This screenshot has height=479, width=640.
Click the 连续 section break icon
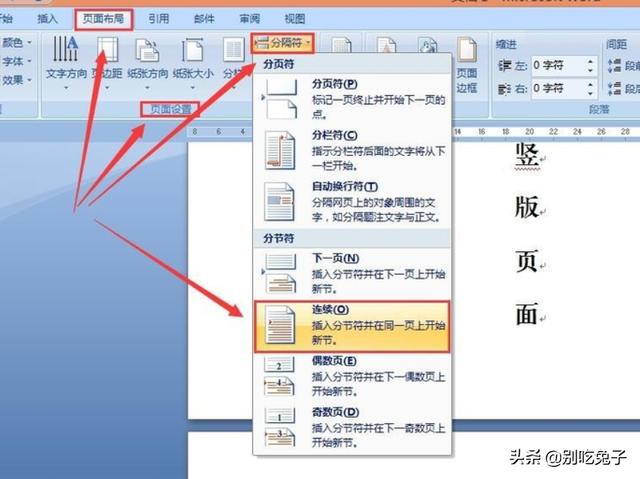(x=280, y=325)
